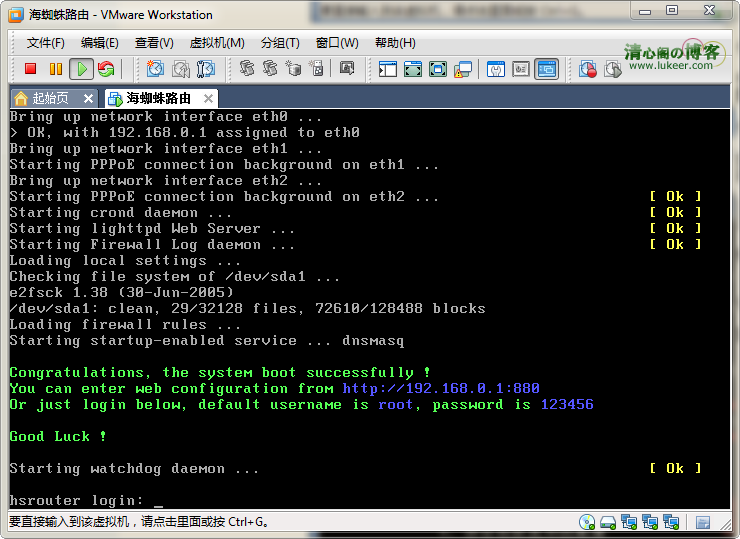Click the Ok status of watchdog daemon

click(675, 468)
